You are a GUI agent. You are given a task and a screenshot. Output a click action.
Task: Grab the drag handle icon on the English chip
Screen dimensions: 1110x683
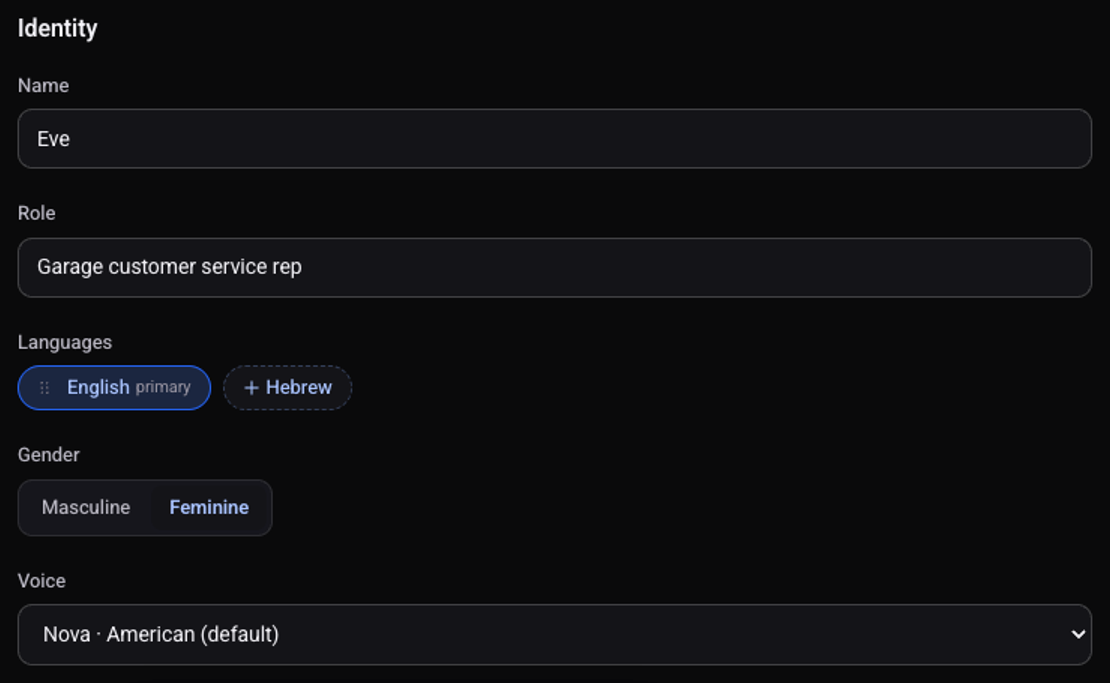pyautogui.click(x=45, y=388)
